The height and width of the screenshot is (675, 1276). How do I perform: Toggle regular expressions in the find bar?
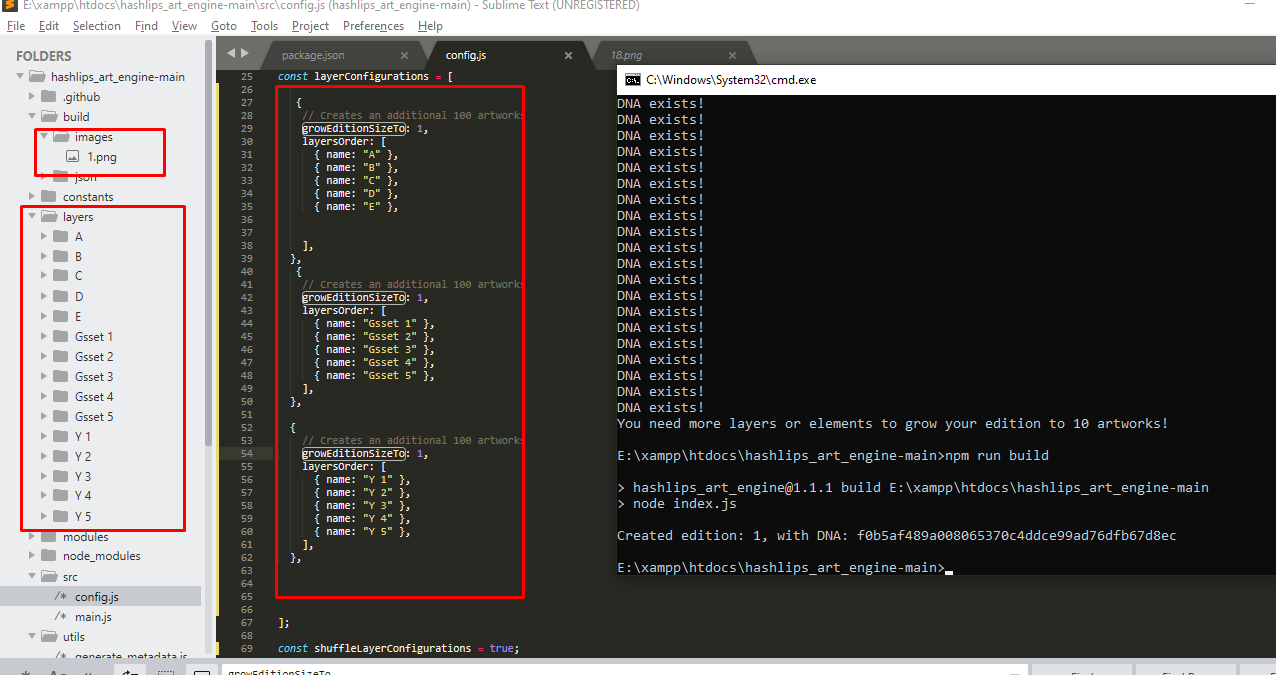(x=26, y=670)
